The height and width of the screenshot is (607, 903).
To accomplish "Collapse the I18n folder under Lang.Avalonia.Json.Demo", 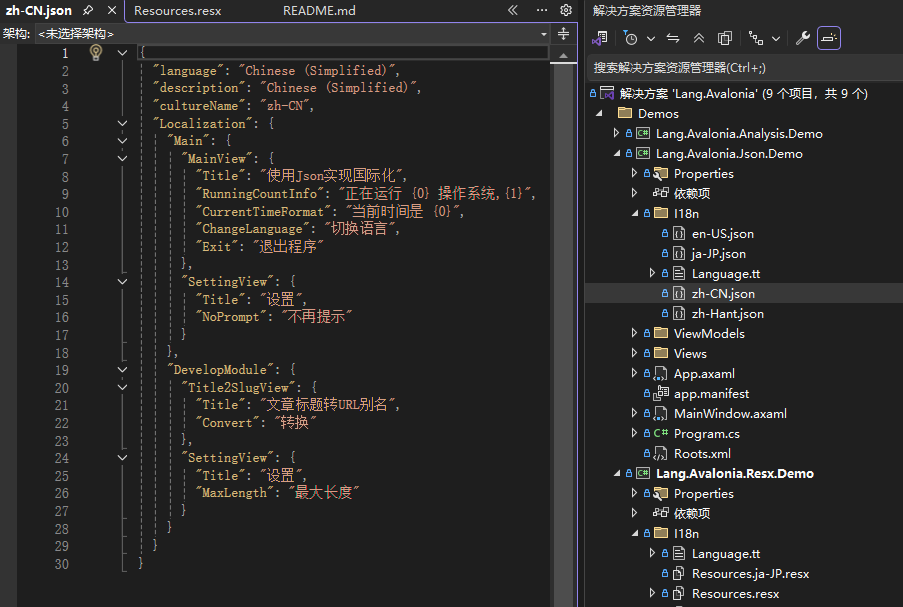I will [x=634, y=212].
